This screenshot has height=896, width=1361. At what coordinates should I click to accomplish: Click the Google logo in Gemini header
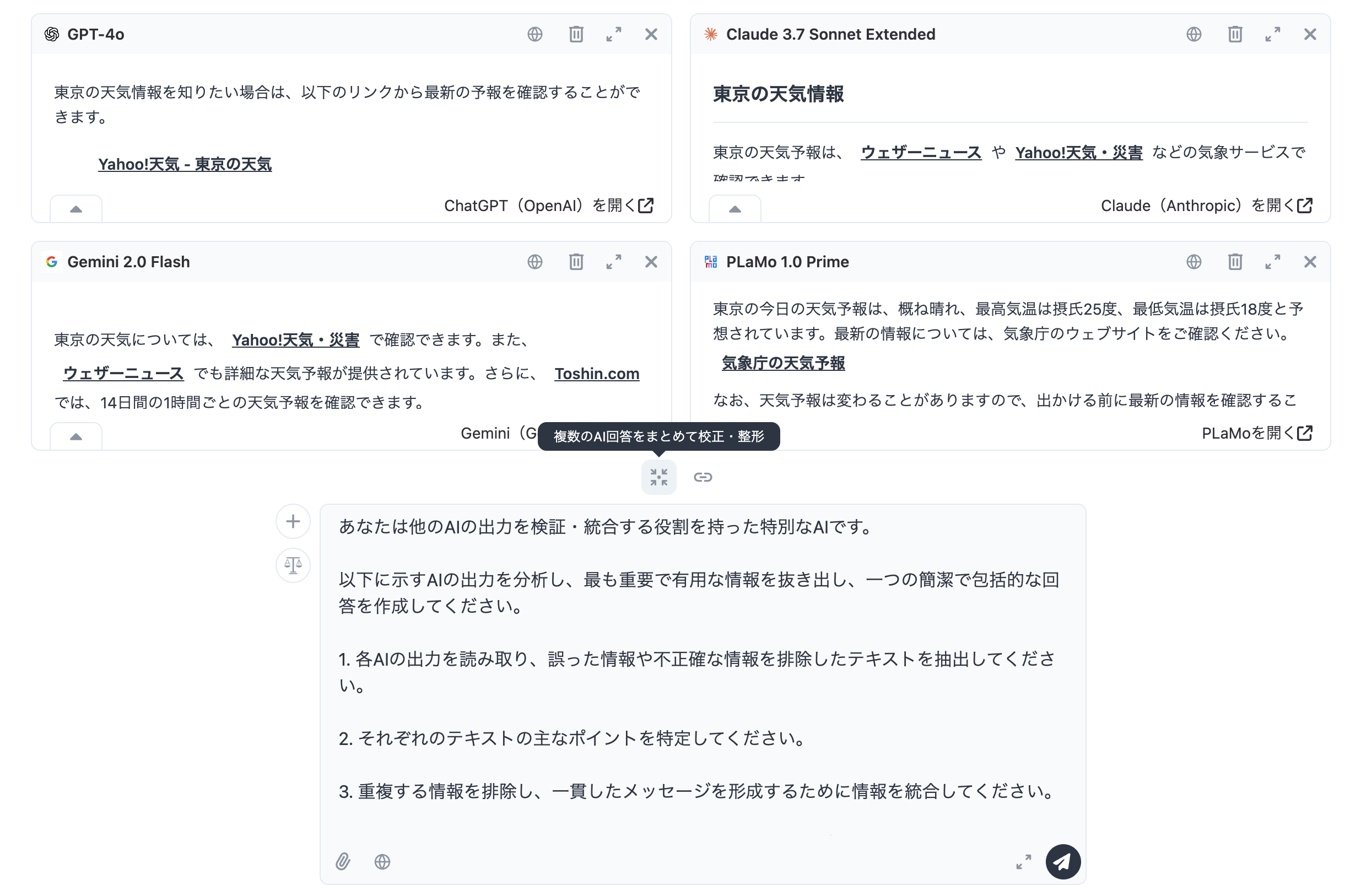[51, 262]
